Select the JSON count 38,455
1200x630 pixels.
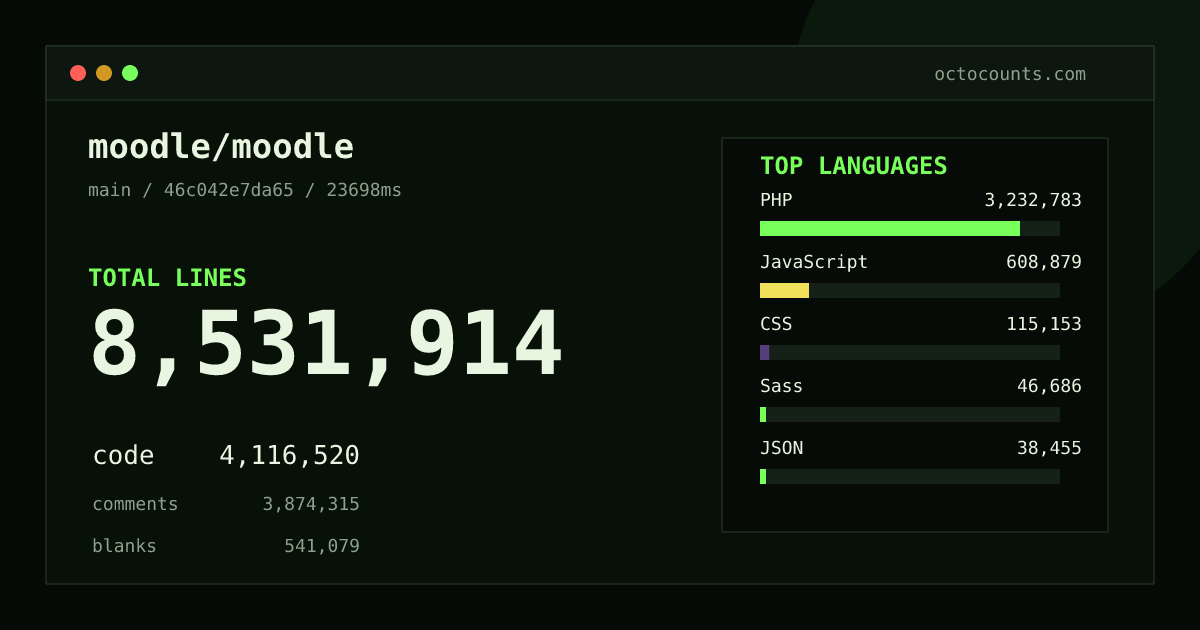pyautogui.click(x=1049, y=448)
